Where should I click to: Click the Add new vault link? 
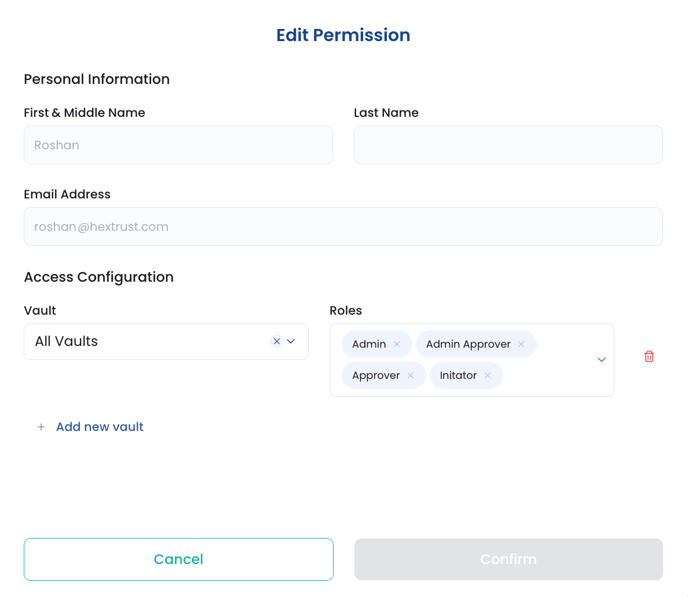(100, 427)
